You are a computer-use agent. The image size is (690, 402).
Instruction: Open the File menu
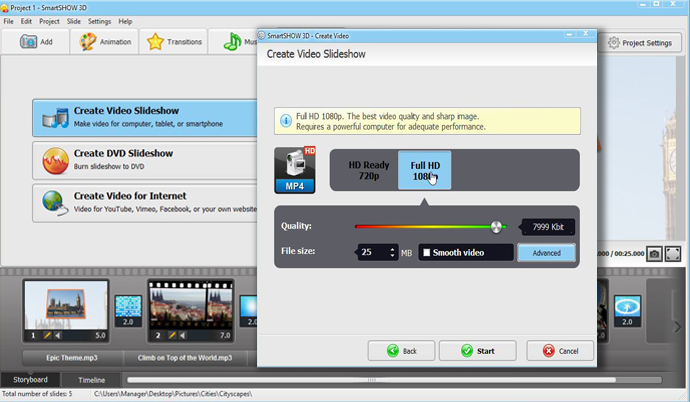tap(8, 21)
